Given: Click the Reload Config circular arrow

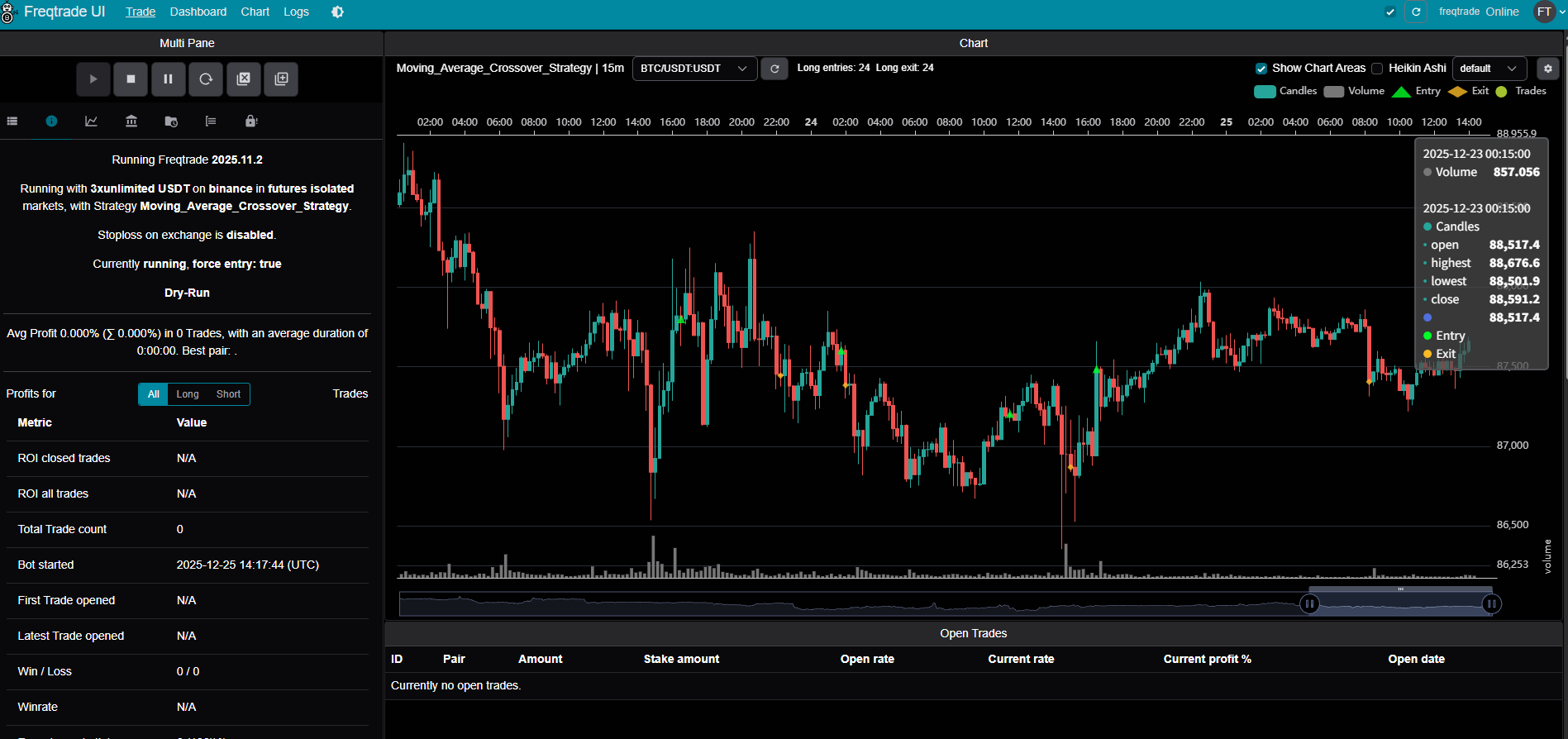Looking at the screenshot, I should 206,79.
